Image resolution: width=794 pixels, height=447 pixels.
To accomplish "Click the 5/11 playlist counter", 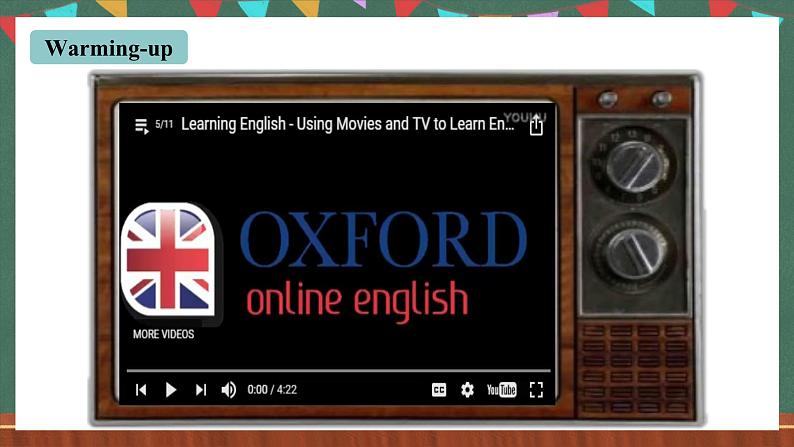I will coord(164,124).
